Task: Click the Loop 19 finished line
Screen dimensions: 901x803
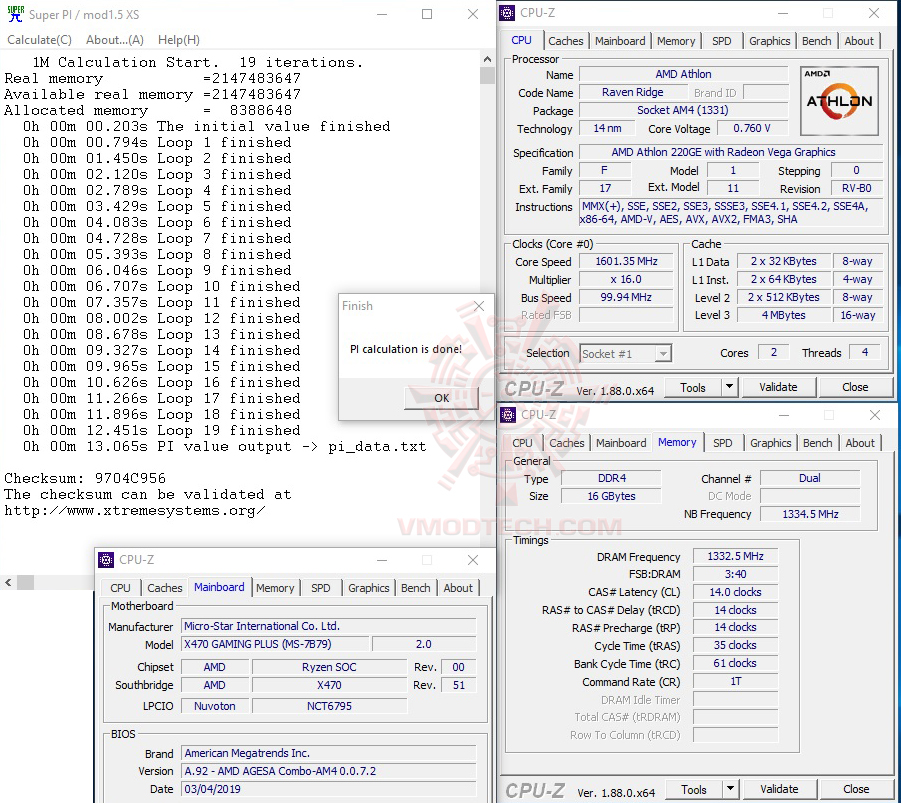Action: click(161, 431)
